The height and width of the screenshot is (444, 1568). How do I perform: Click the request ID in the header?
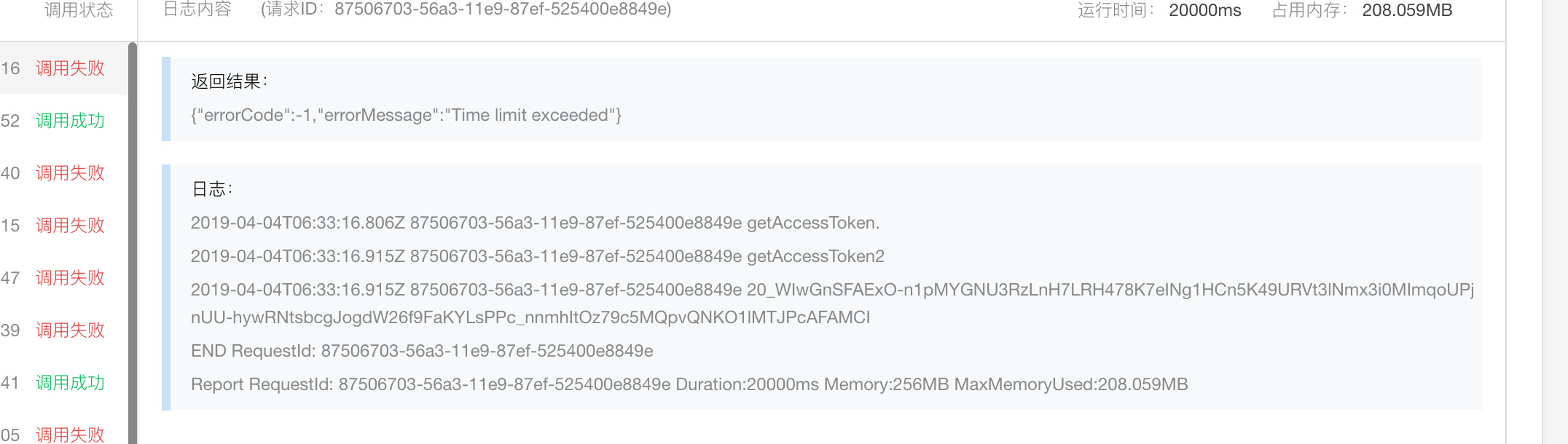coord(466,9)
